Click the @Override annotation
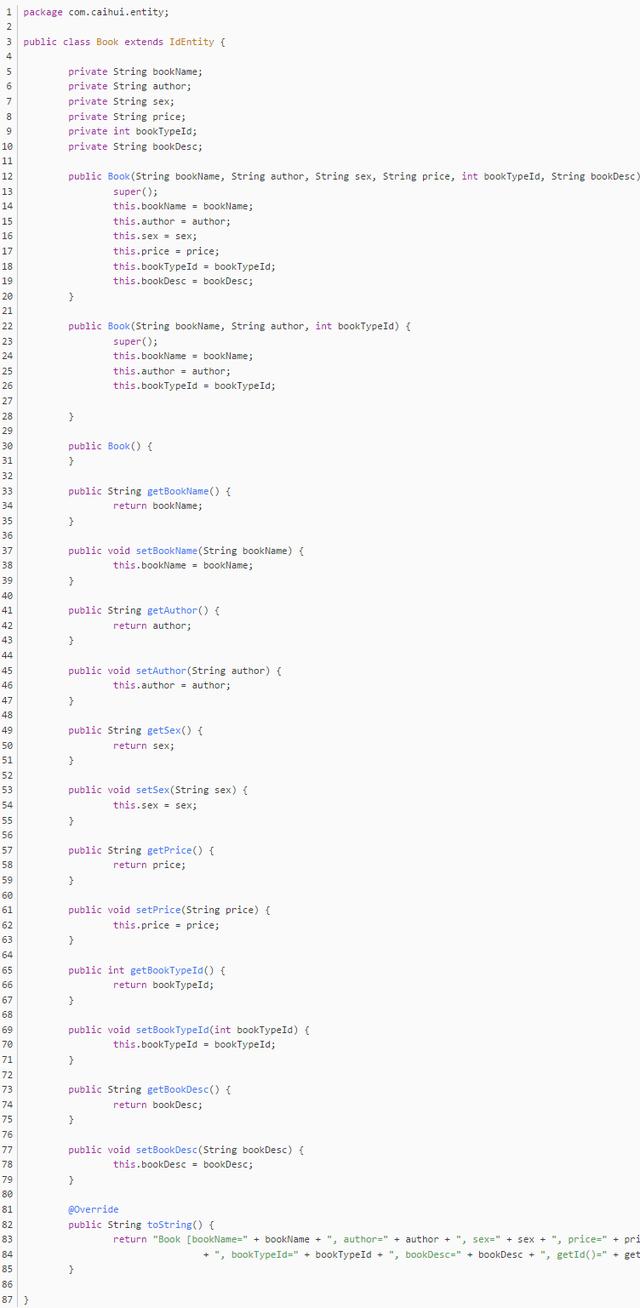 tap(93, 1209)
